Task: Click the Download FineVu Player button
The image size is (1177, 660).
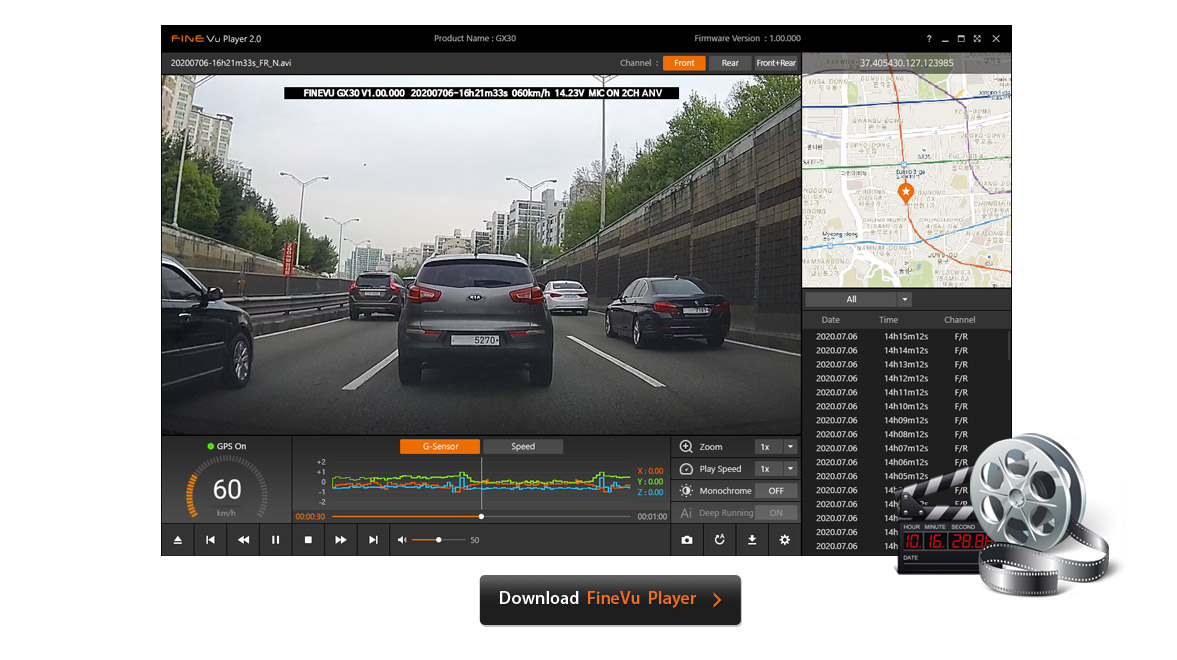Action: click(x=610, y=599)
